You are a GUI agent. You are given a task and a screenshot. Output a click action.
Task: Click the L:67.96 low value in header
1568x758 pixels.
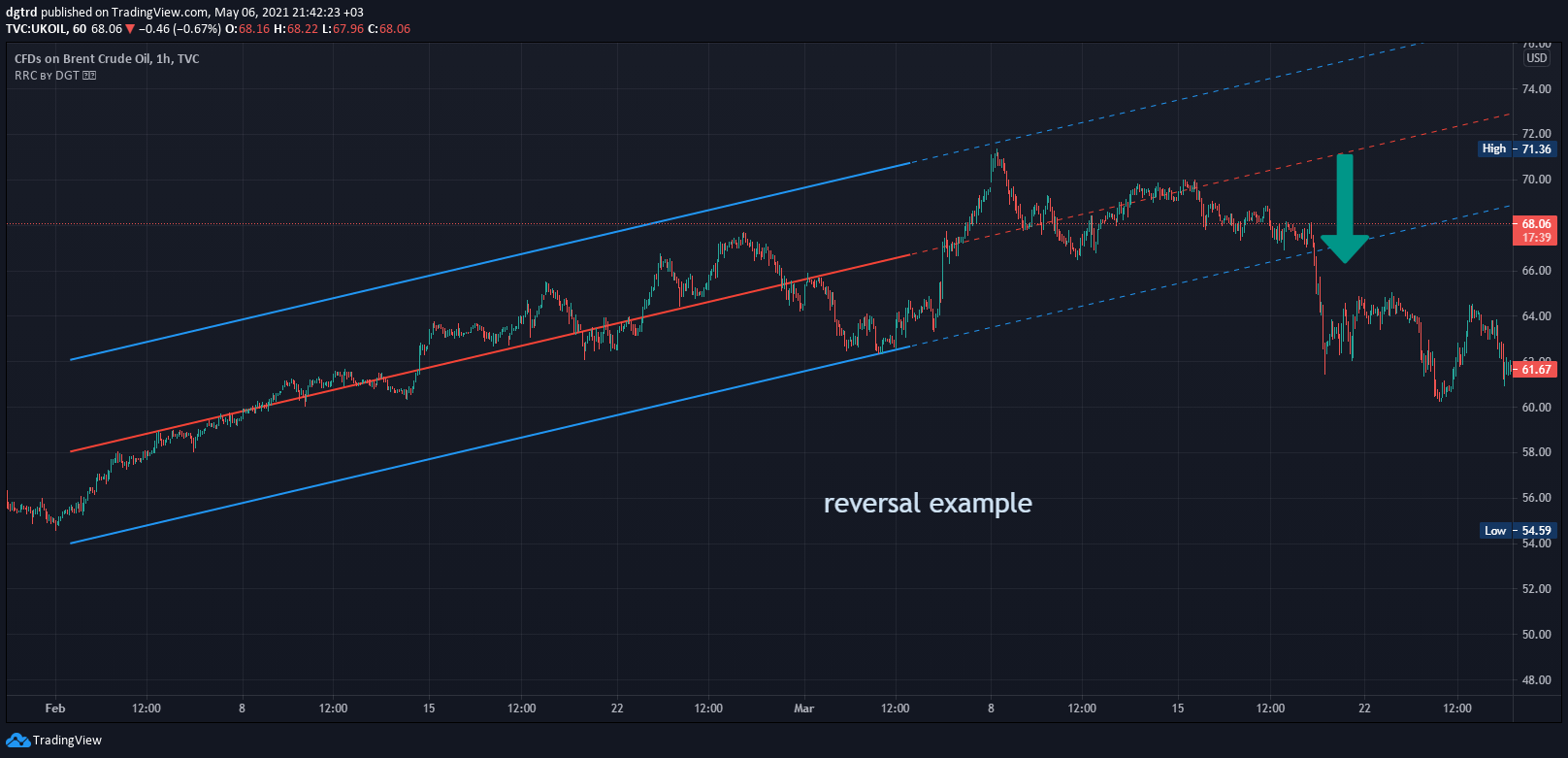click(343, 29)
